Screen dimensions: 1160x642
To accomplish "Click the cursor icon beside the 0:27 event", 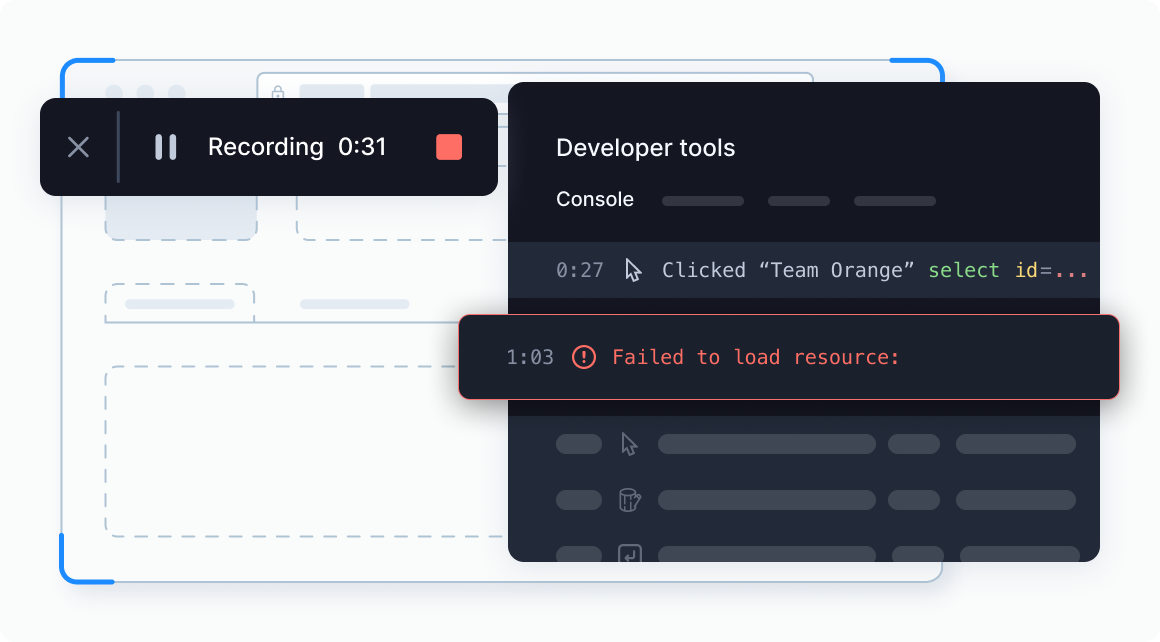I will click(632, 270).
